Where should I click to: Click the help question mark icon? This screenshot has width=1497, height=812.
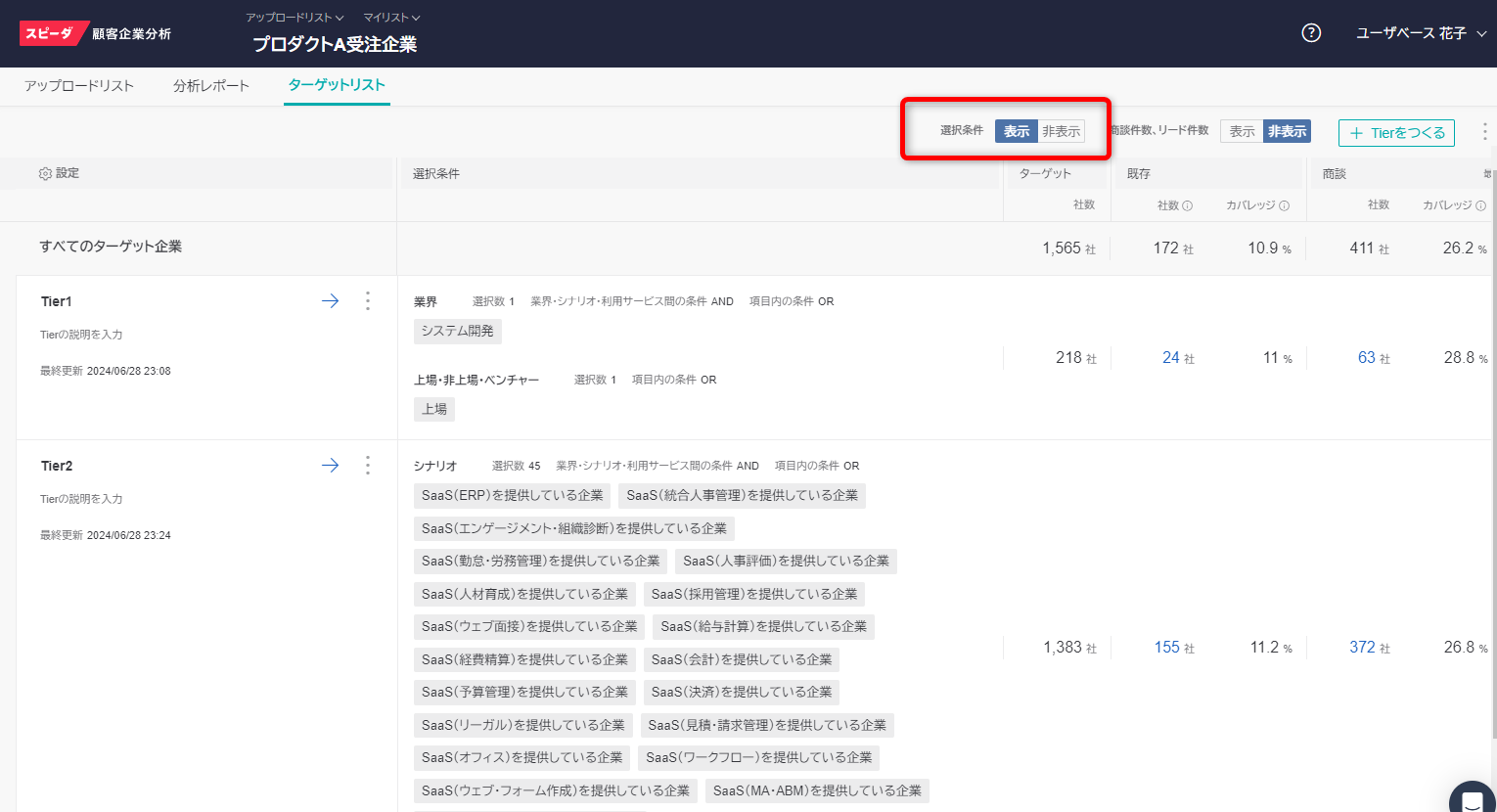[x=1311, y=33]
